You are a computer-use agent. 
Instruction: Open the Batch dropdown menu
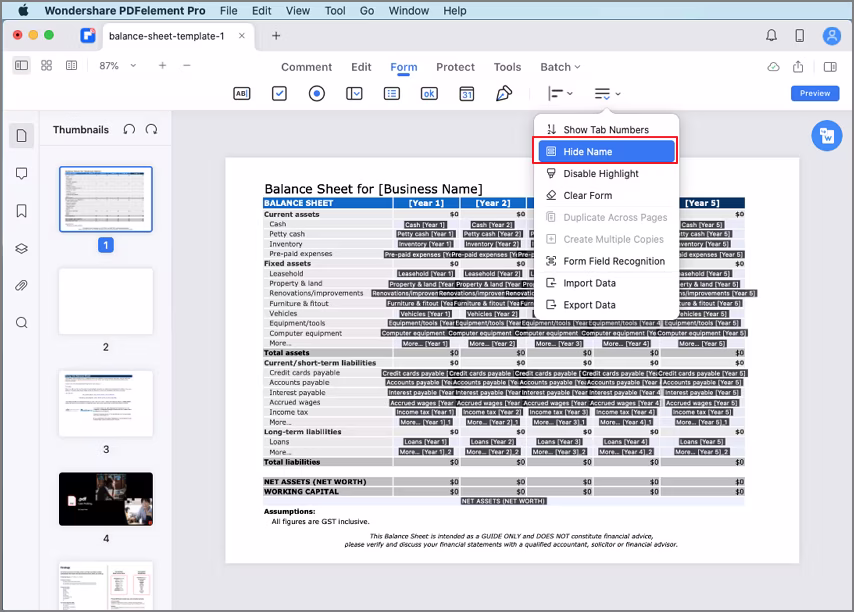pyautogui.click(x=560, y=67)
